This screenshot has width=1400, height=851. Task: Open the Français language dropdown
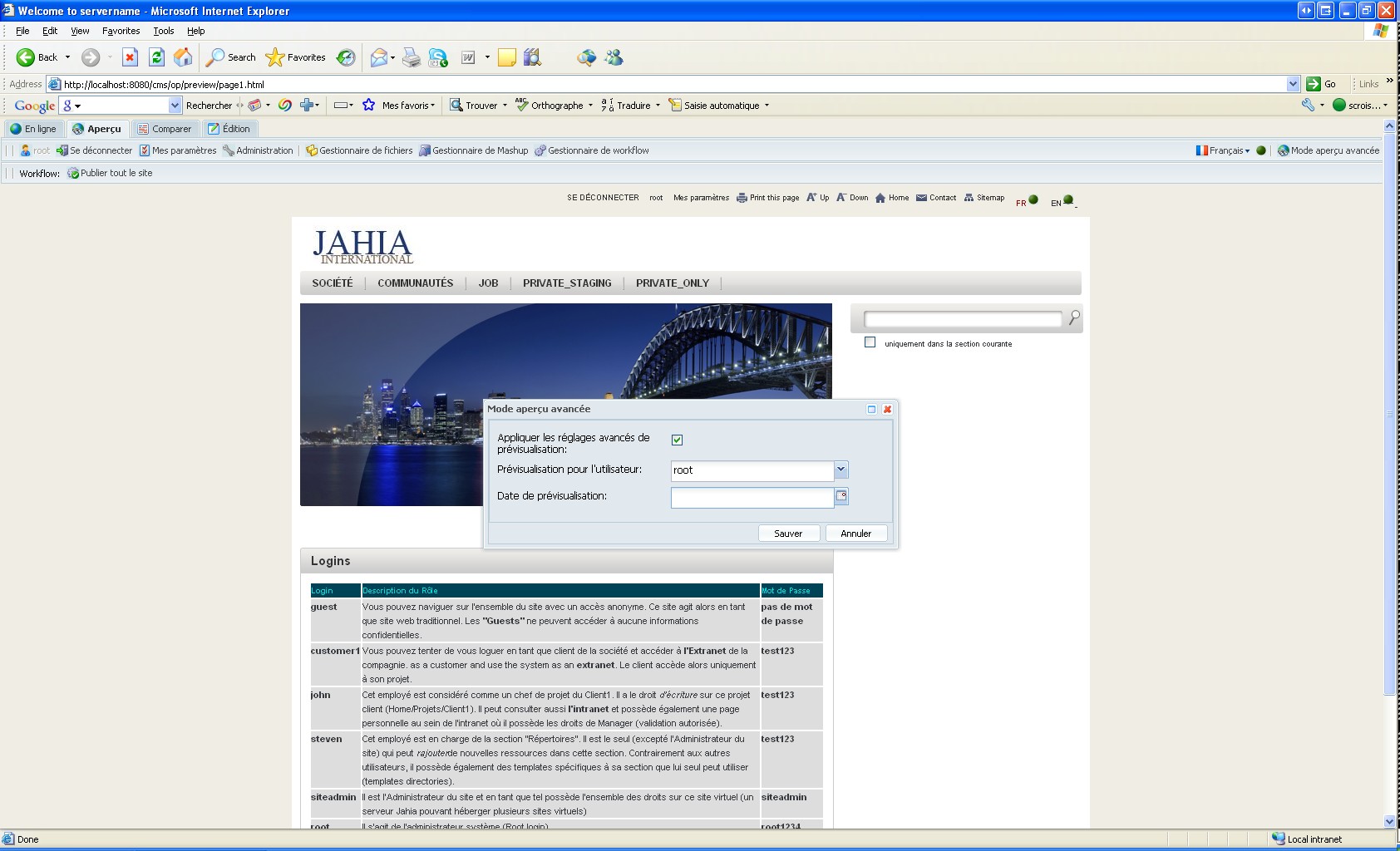pyautogui.click(x=1223, y=150)
